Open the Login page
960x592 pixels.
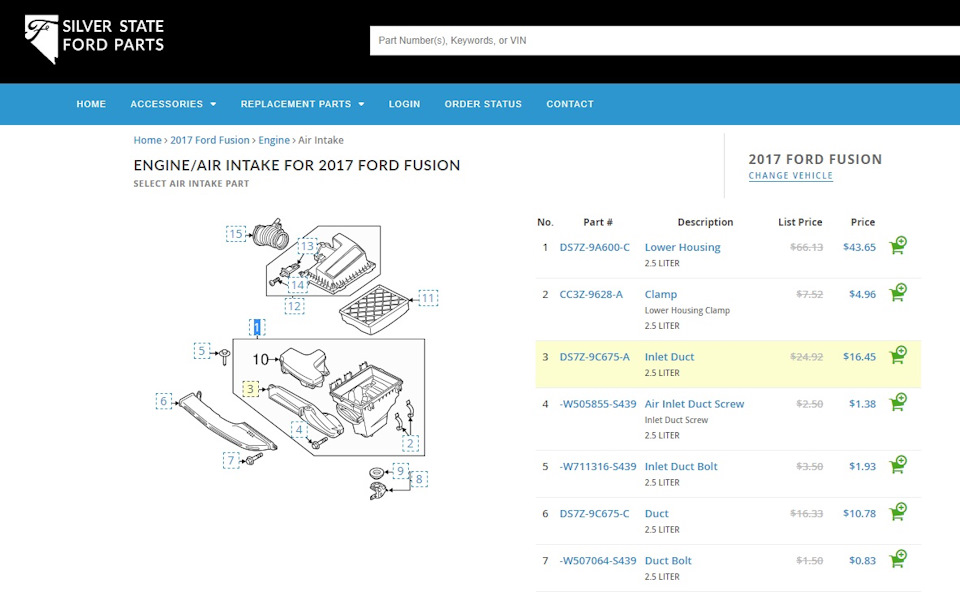tap(405, 104)
